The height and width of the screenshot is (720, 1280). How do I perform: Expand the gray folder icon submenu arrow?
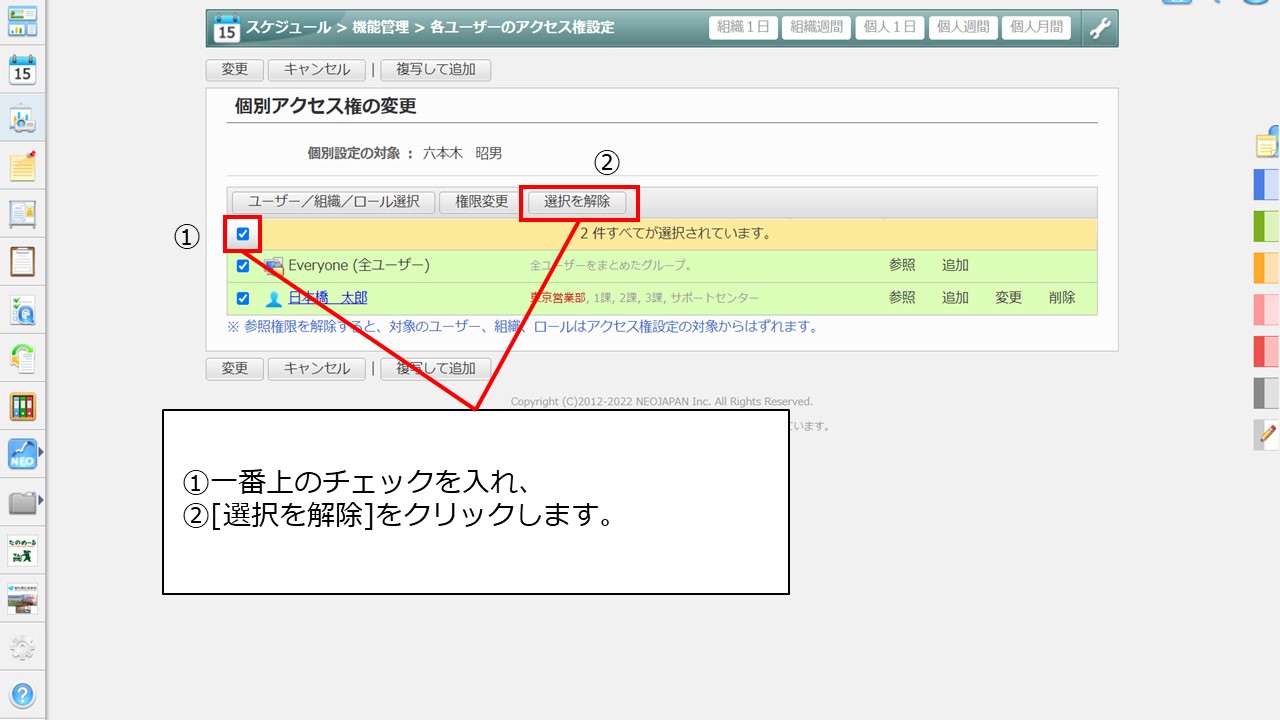click(x=41, y=500)
